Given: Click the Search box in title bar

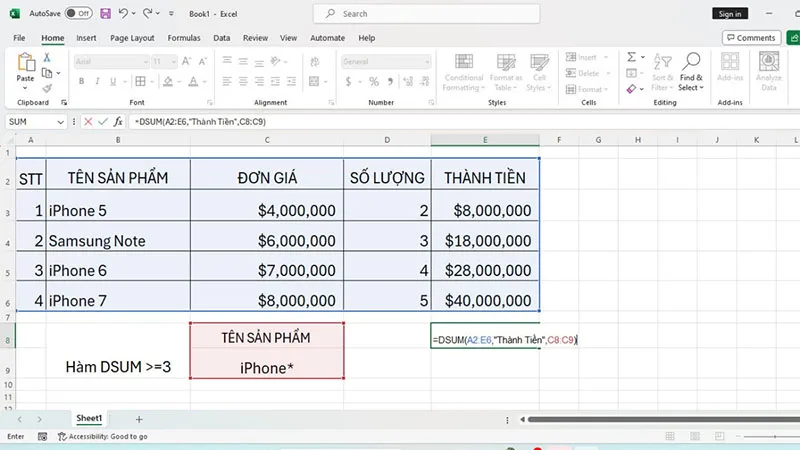Looking at the screenshot, I should click(x=427, y=14).
